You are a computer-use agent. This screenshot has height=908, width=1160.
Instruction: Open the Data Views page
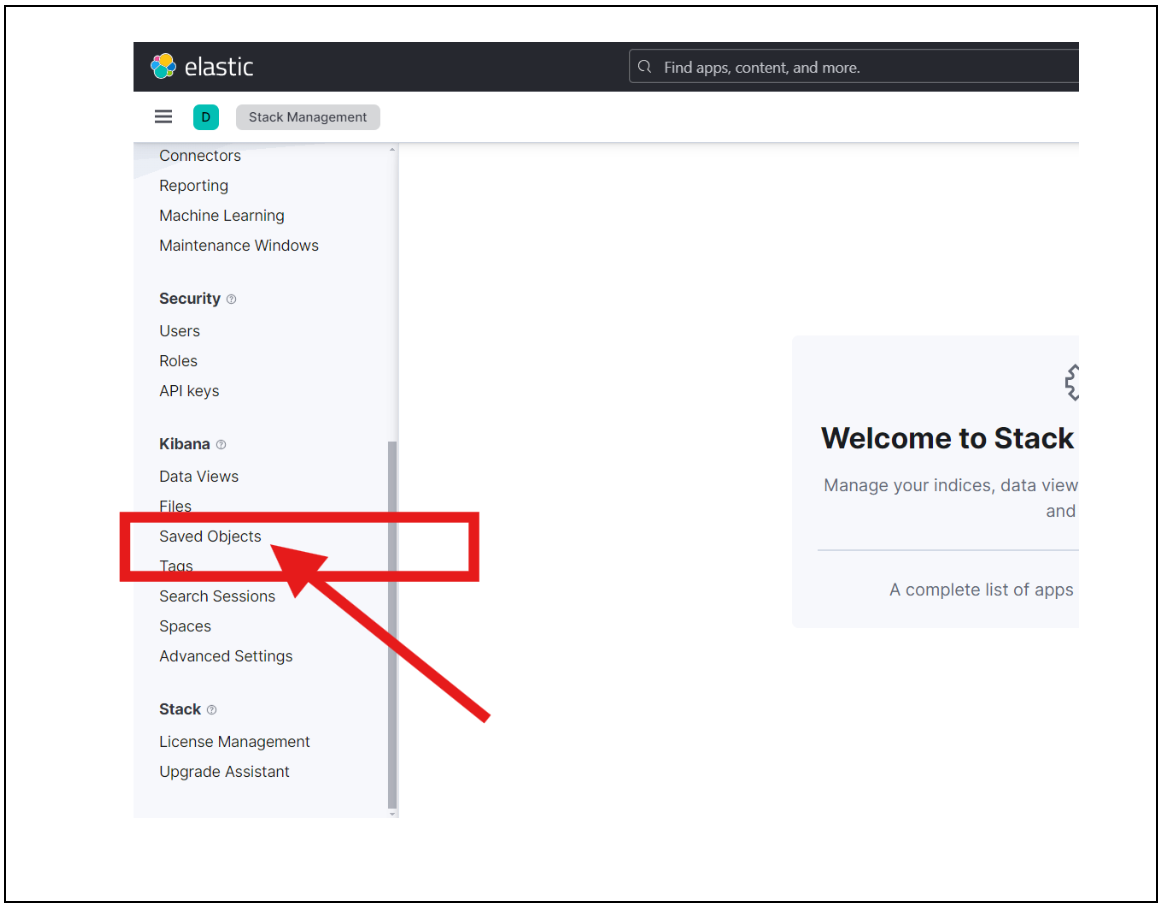tap(199, 476)
